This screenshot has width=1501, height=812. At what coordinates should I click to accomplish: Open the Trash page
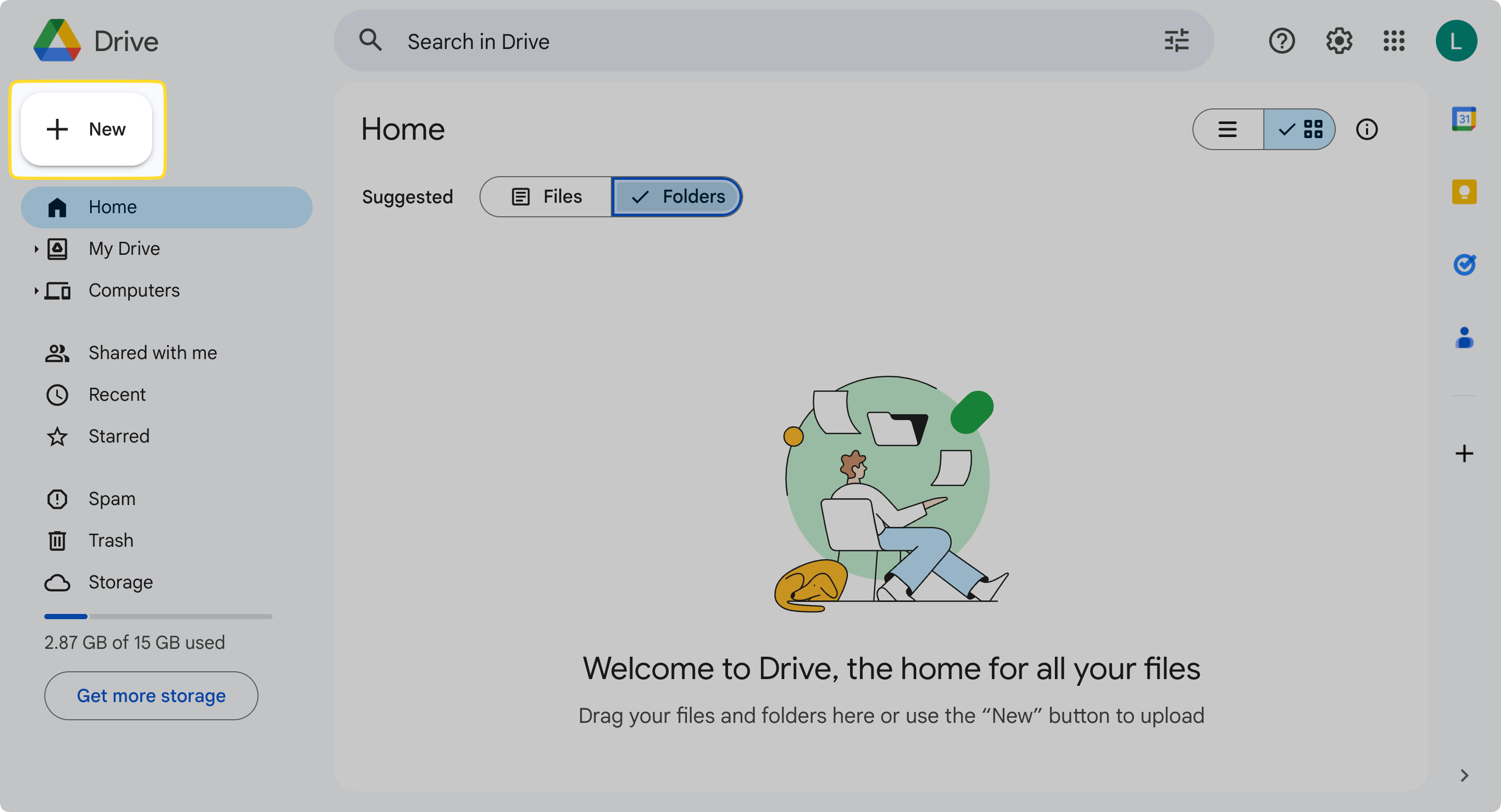[110, 540]
